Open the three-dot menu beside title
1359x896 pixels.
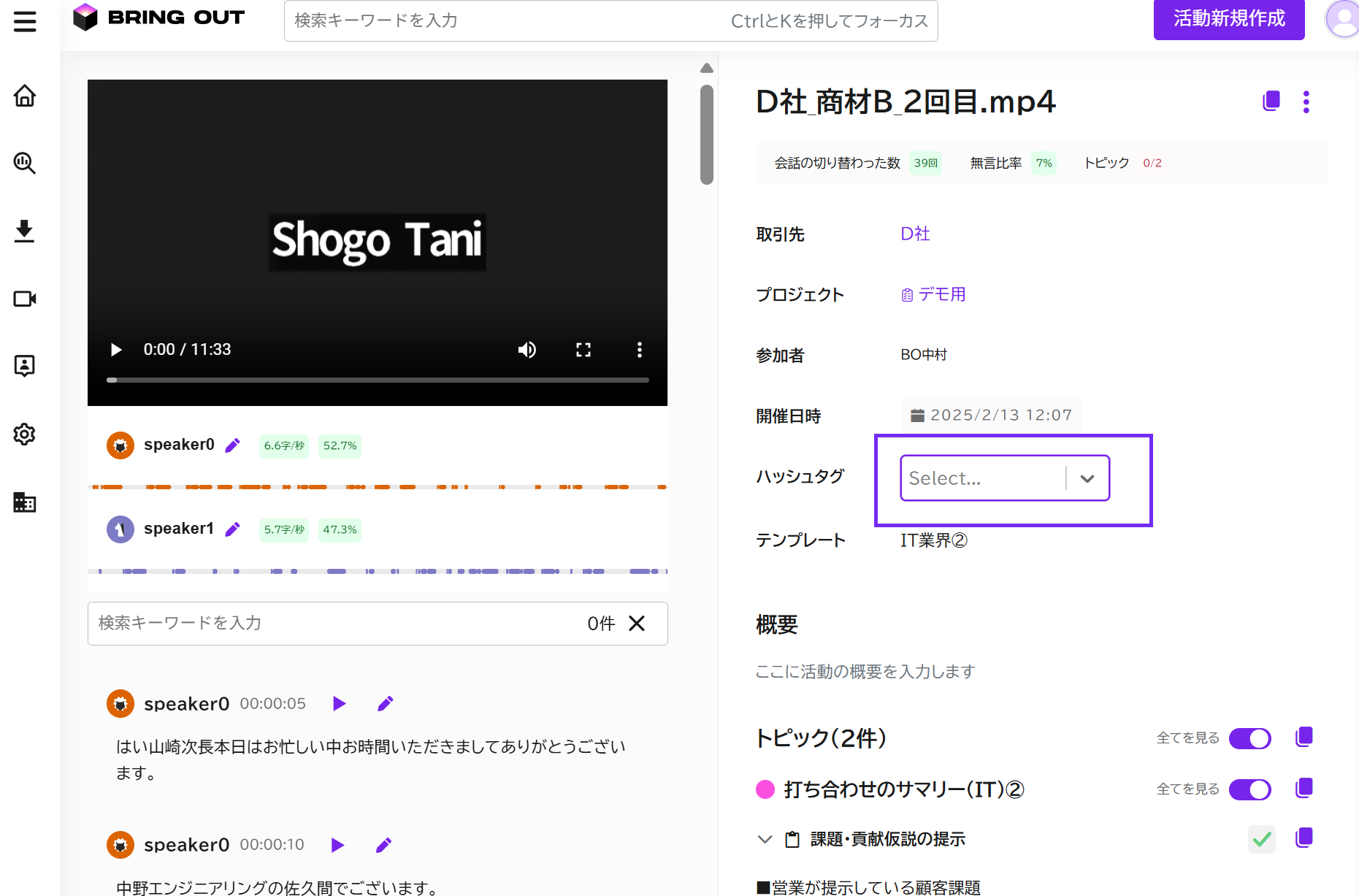pyautogui.click(x=1306, y=102)
